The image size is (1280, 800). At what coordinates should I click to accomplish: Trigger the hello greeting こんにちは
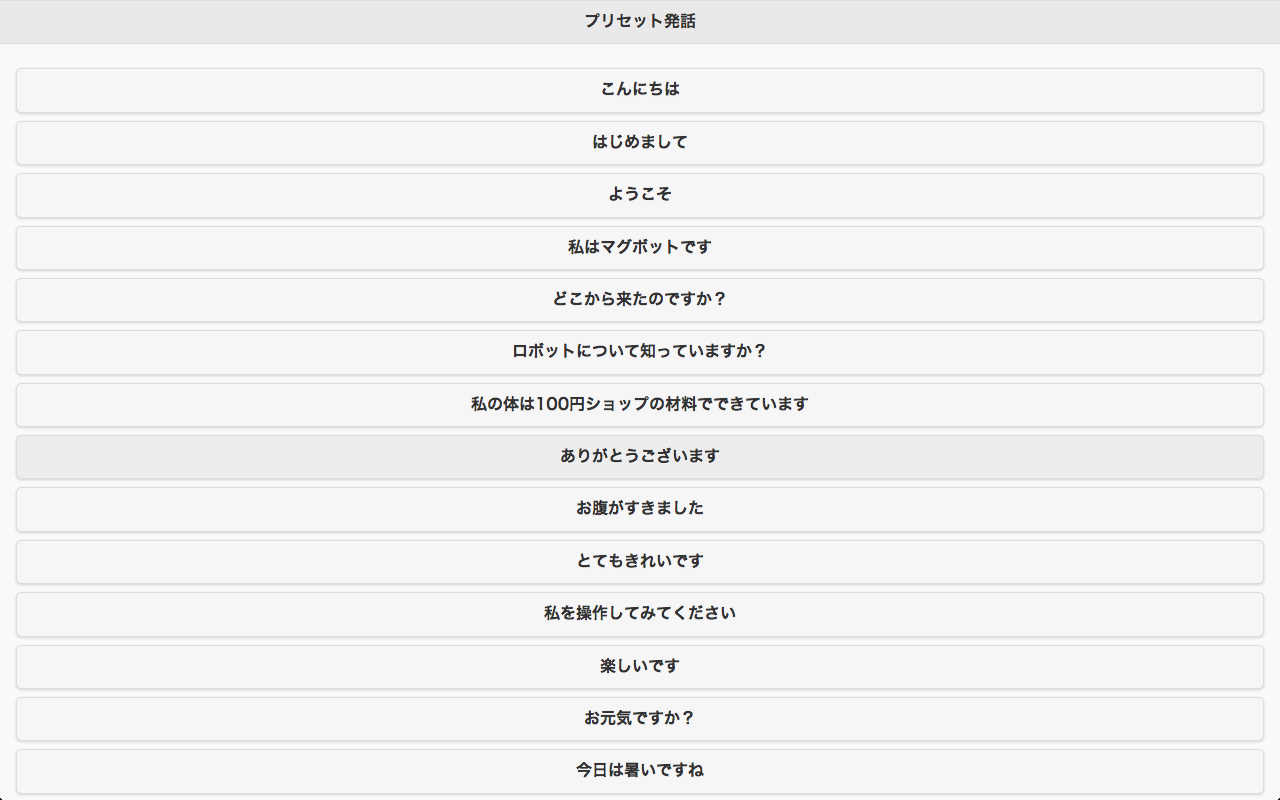(640, 90)
